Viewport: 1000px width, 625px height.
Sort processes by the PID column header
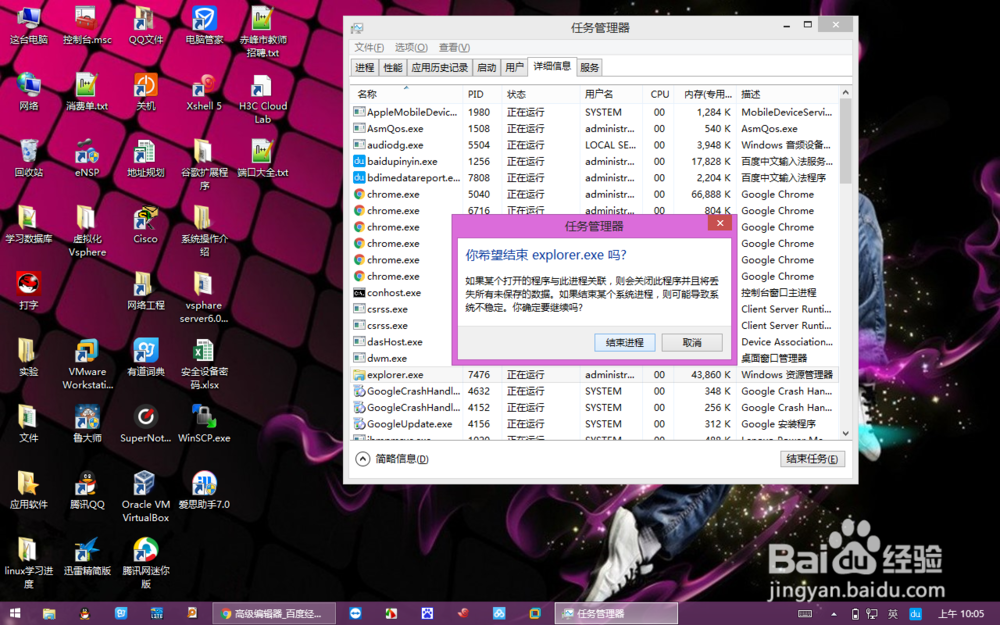click(482, 94)
